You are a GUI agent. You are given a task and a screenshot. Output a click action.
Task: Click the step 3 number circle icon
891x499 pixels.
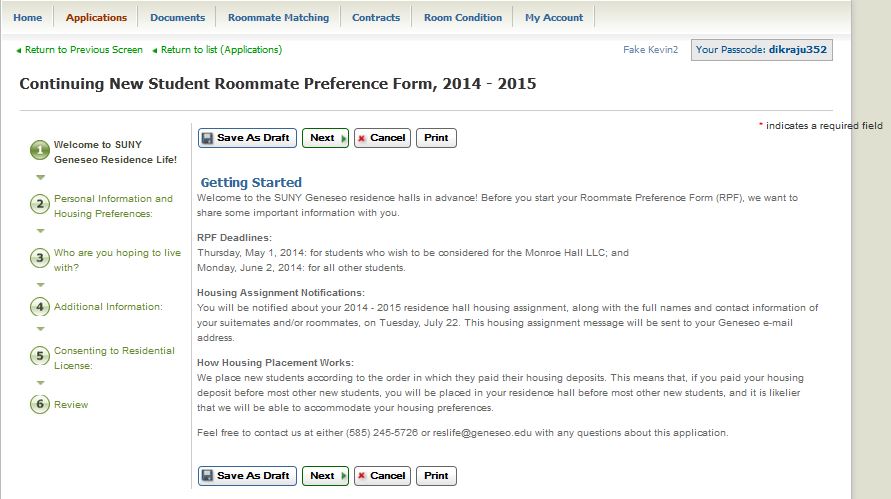click(x=40, y=259)
